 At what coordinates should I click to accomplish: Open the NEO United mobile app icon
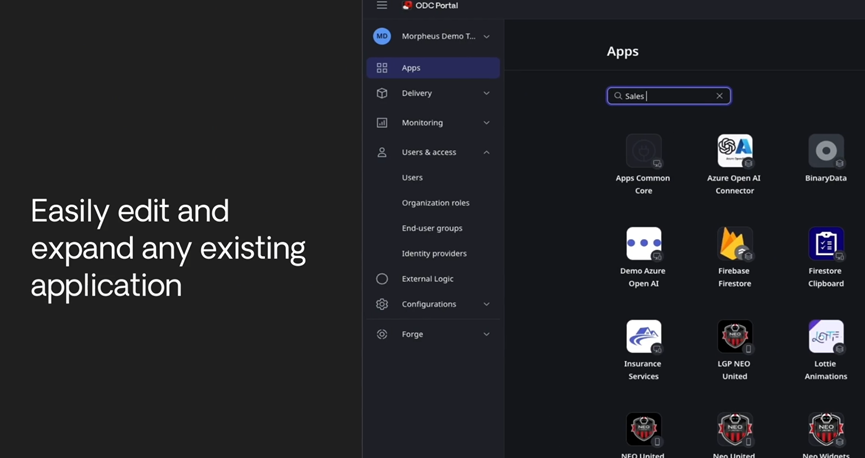tap(644, 429)
